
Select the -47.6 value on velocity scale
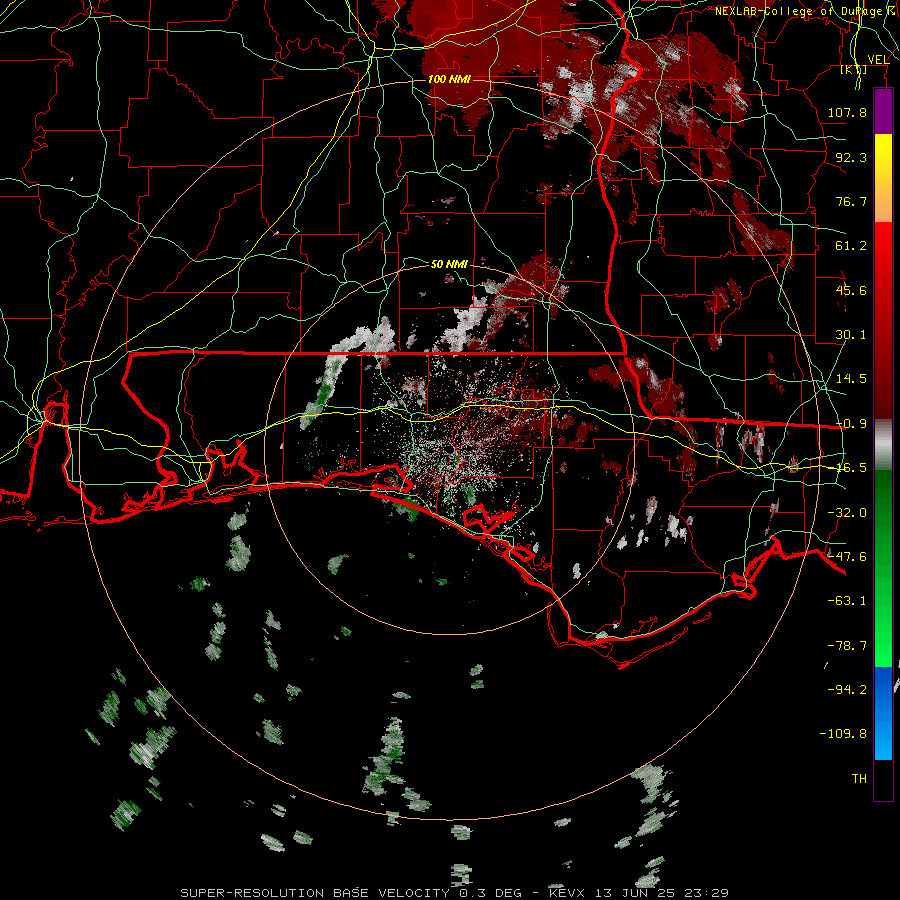coord(847,557)
